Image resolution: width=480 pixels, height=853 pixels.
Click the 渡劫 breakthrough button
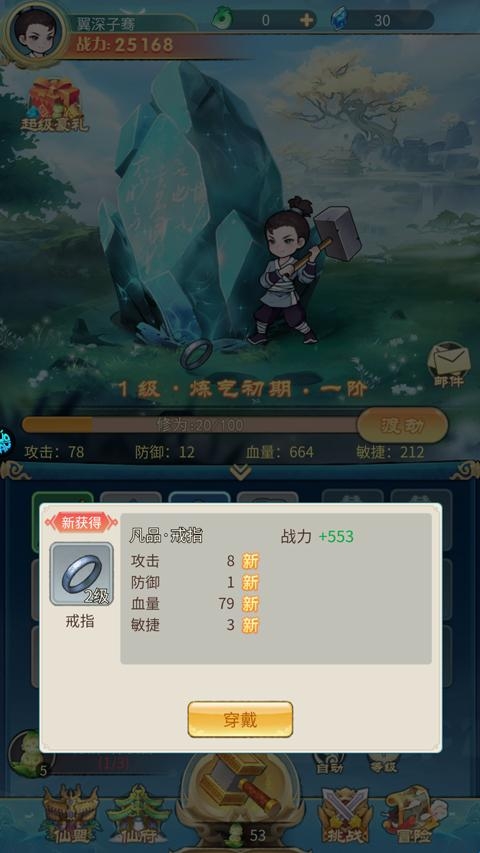(402, 425)
